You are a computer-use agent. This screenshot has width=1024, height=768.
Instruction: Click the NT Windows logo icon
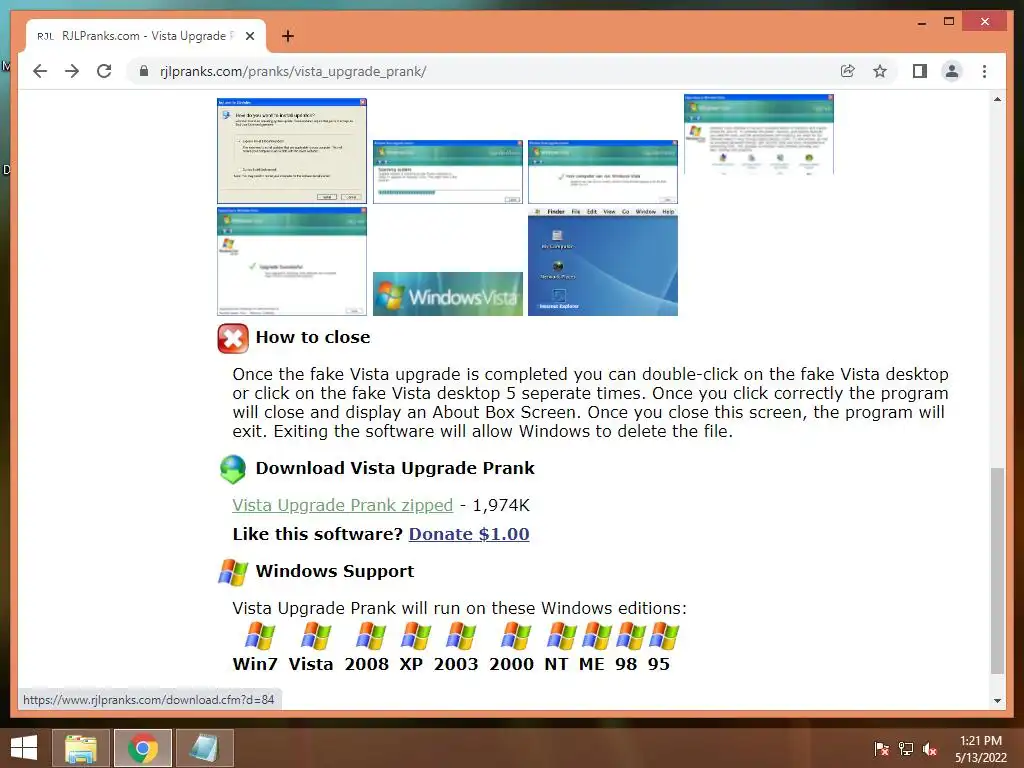[562, 635]
